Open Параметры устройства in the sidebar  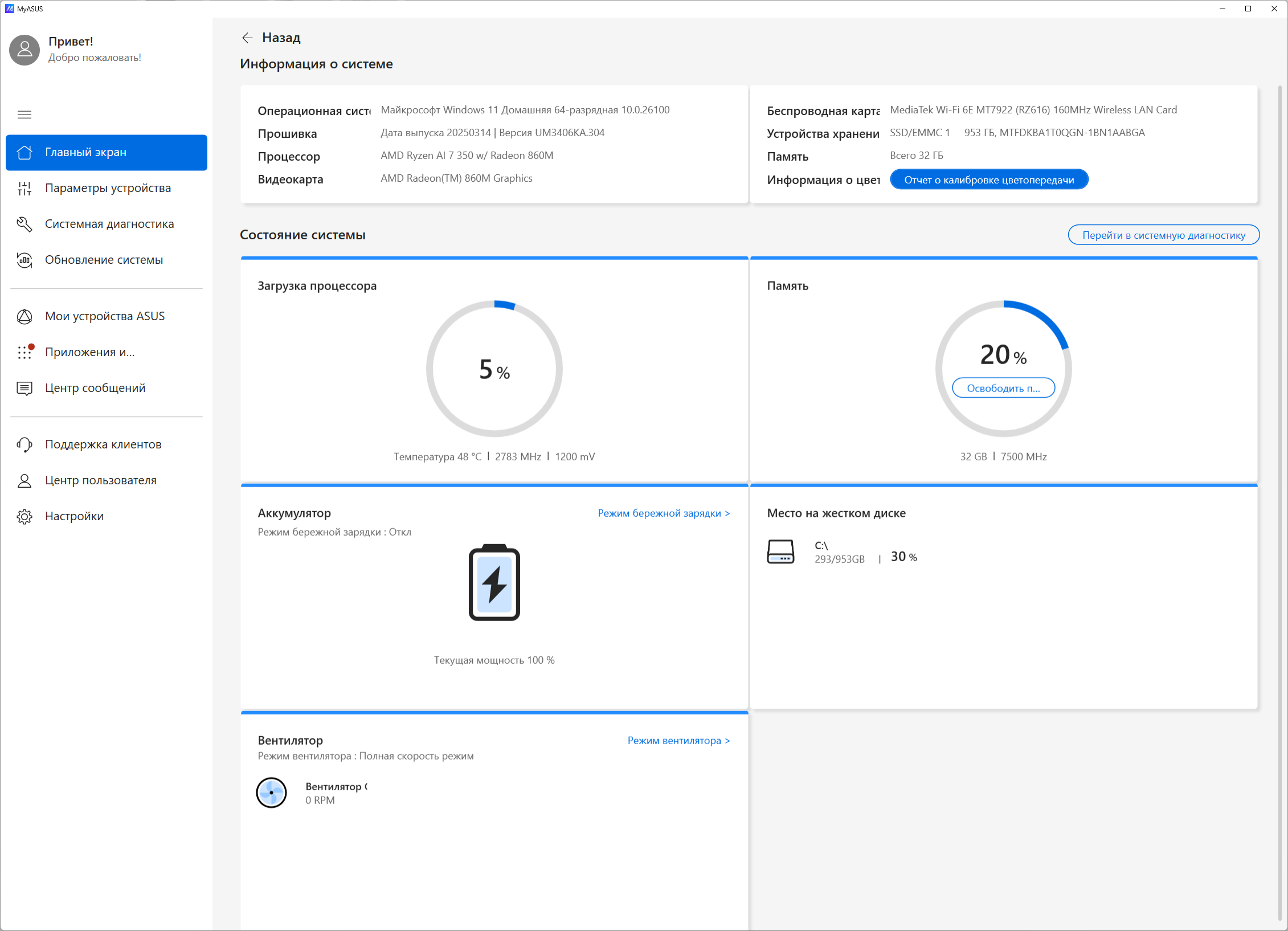click(x=108, y=188)
